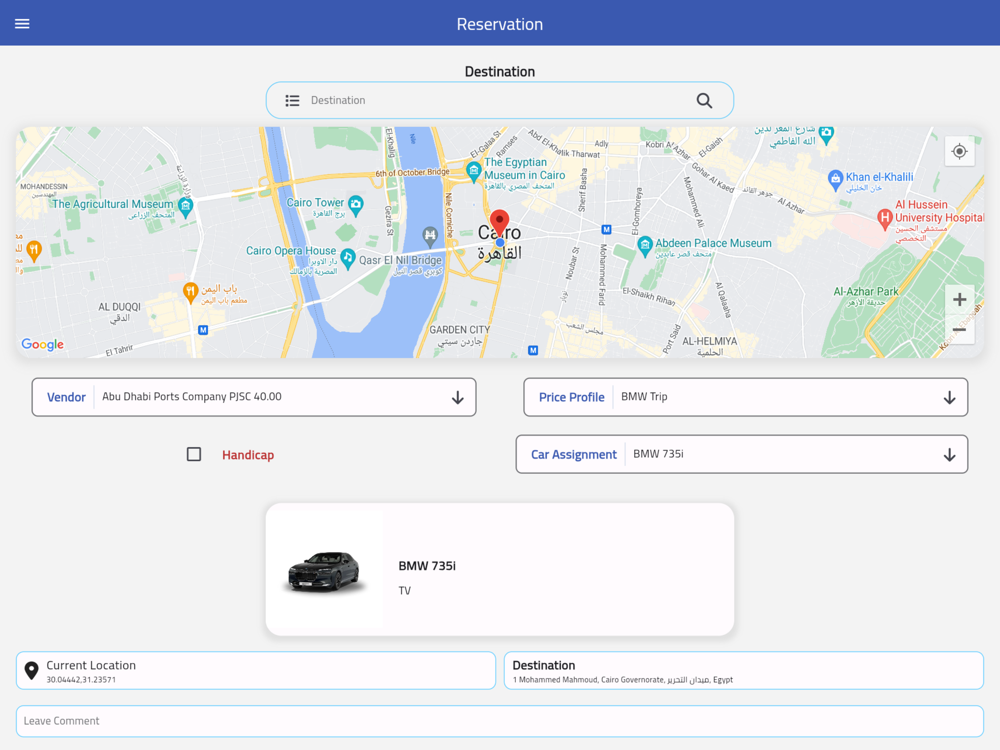Click the Khan el-Khalili shopping marker
This screenshot has width=1000, height=750.
pos(835,180)
